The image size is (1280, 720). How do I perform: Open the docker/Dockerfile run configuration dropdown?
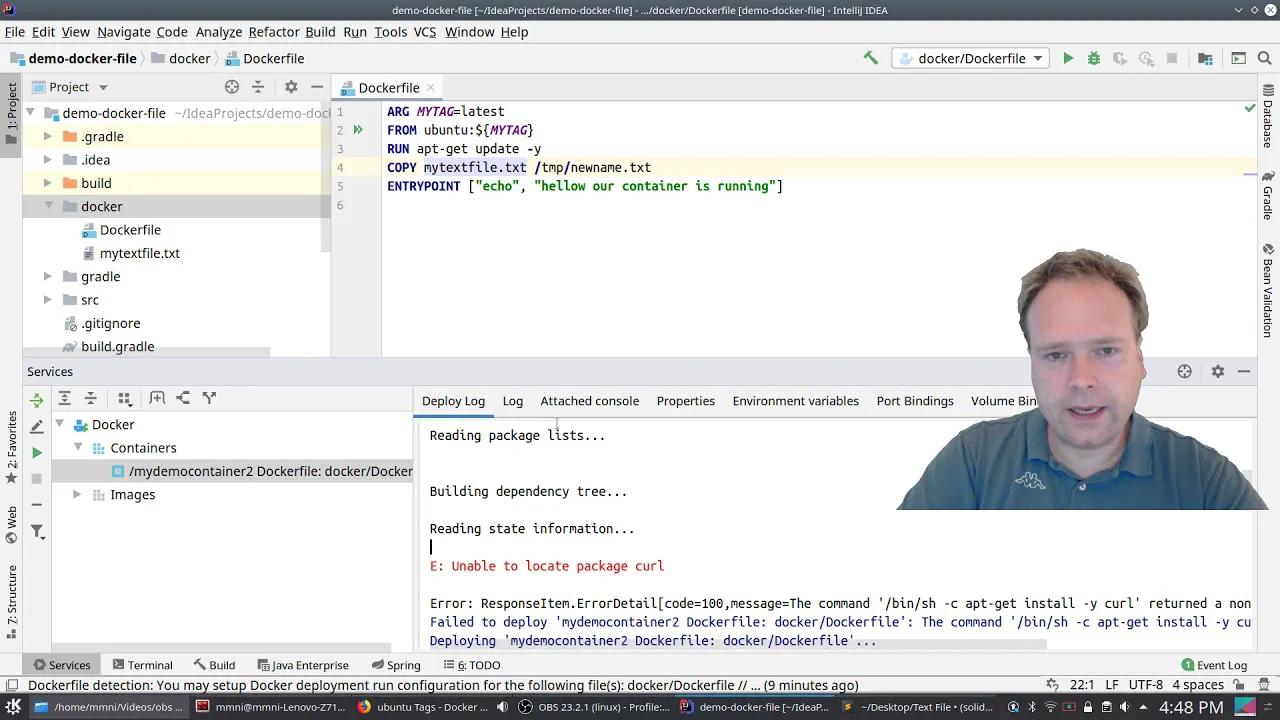point(968,58)
